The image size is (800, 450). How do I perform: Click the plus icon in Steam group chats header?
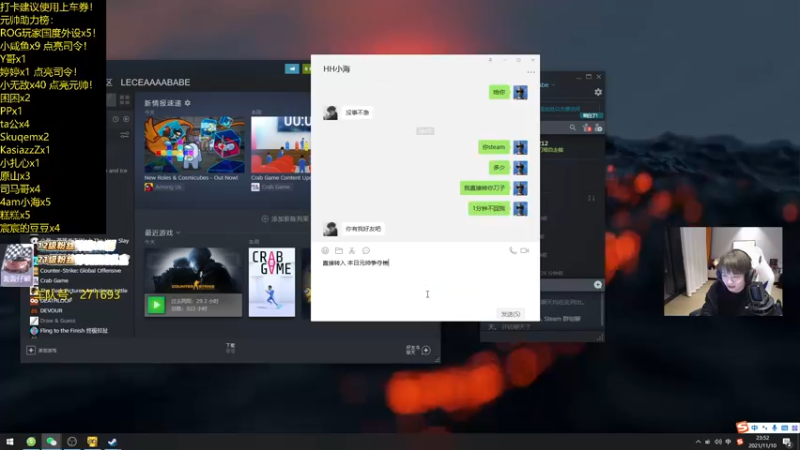point(597,285)
